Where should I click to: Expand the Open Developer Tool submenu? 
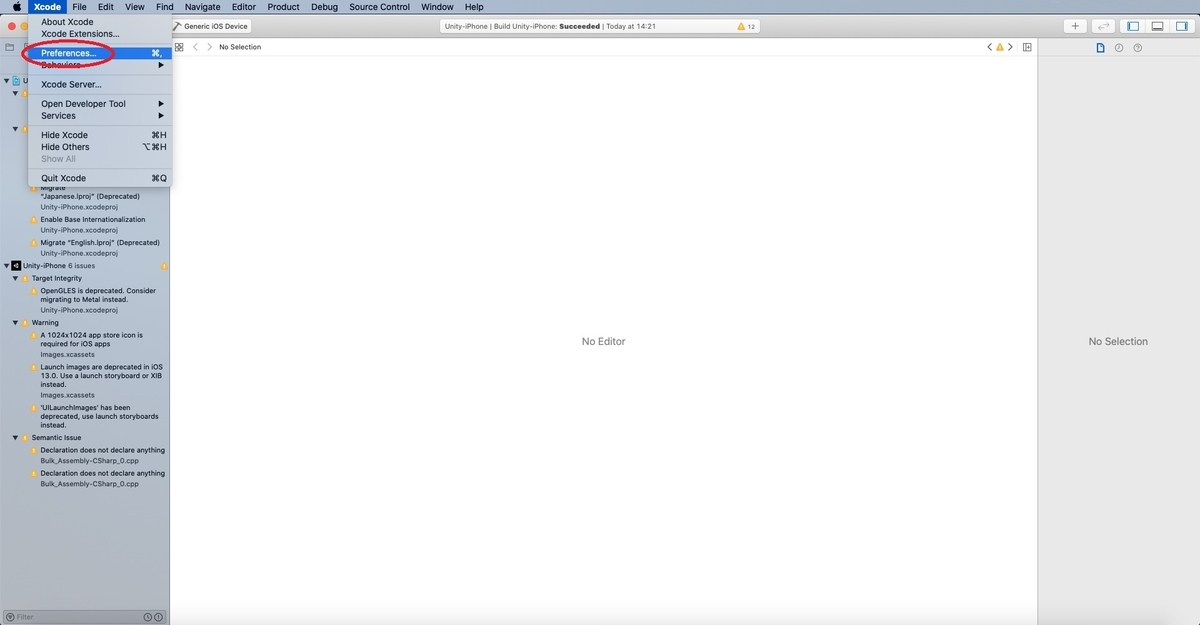[100, 104]
